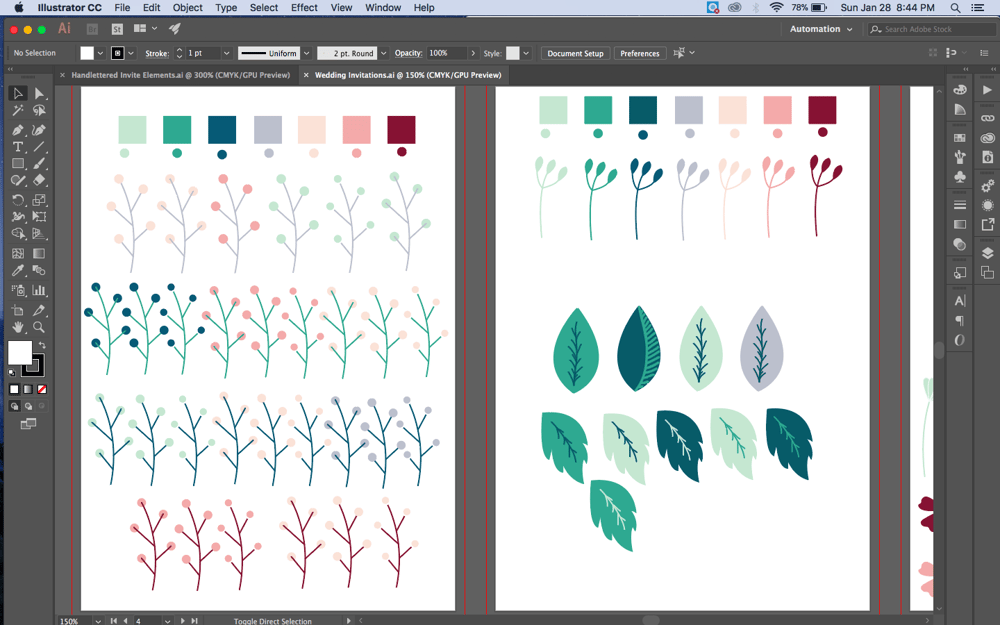This screenshot has width=1000, height=625.
Task: Select the Magic Wand tool
Action: 18,110
